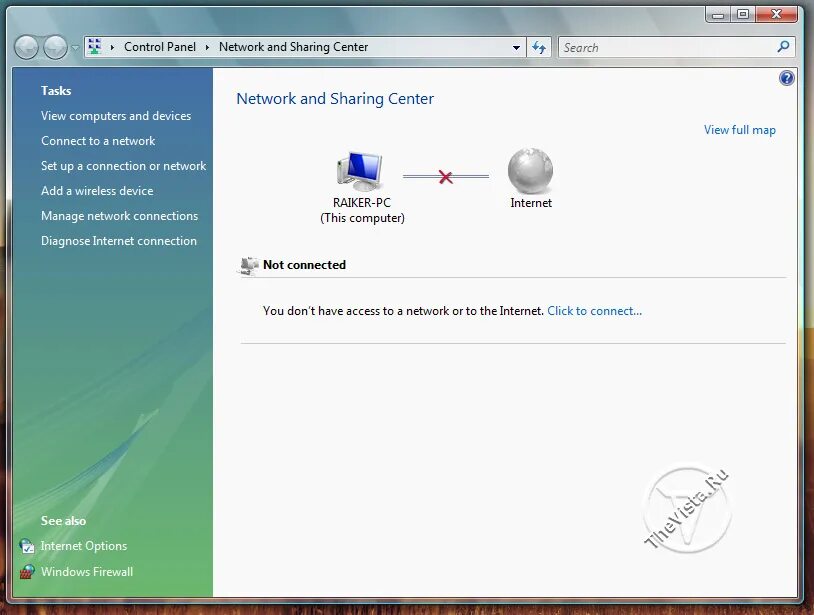Click the Forward navigation arrow button
Screen dimensions: 814x615
[55, 47]
